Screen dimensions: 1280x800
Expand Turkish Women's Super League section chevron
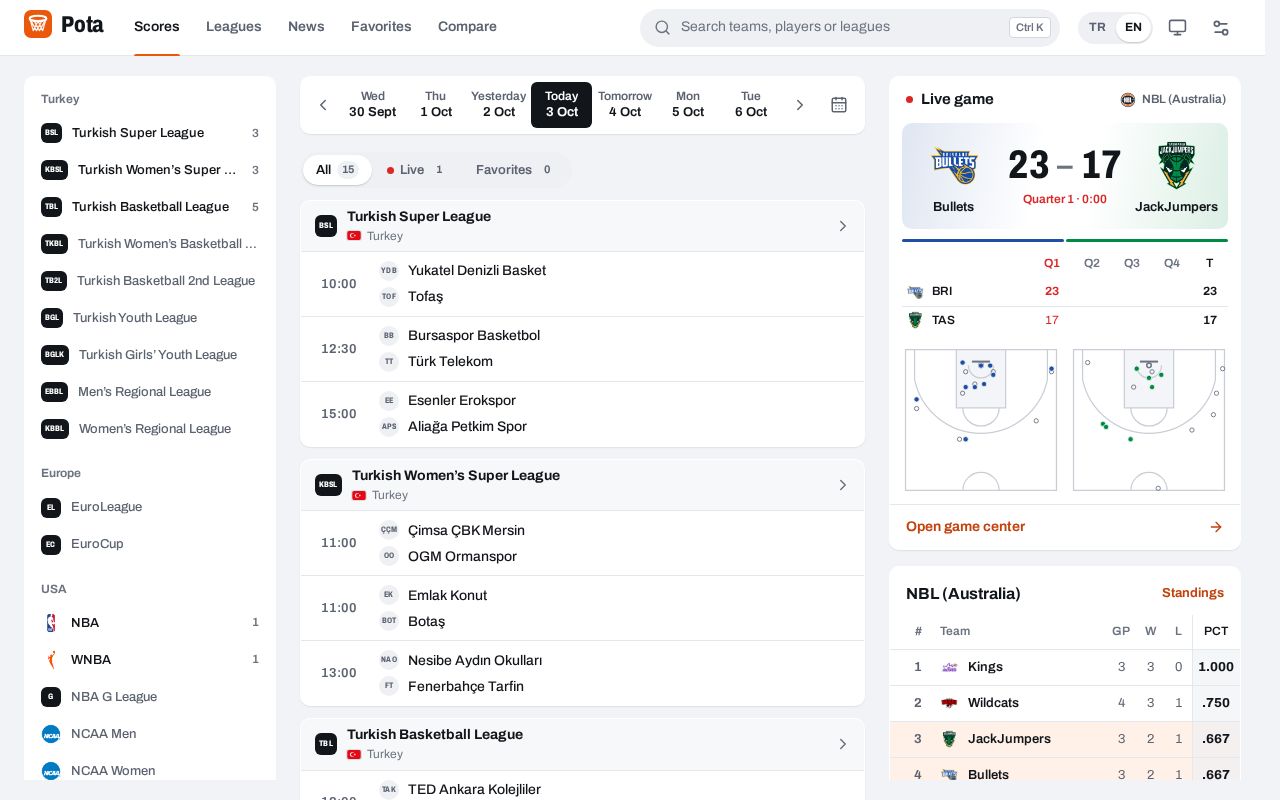(842, 485)
